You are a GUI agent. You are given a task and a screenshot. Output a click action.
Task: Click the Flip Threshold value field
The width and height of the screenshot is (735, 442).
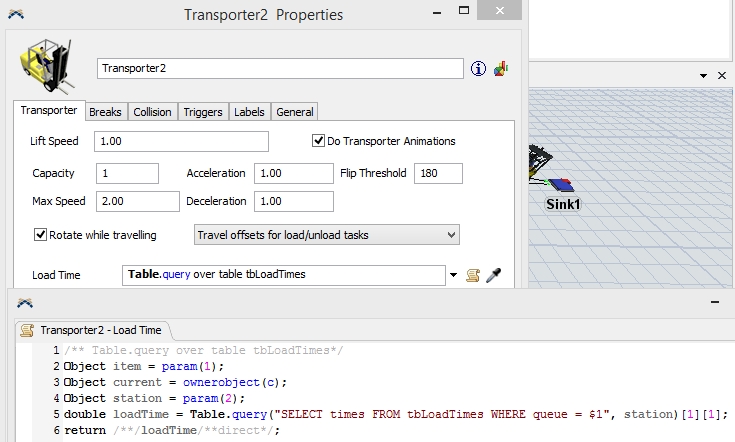[438, 173]
